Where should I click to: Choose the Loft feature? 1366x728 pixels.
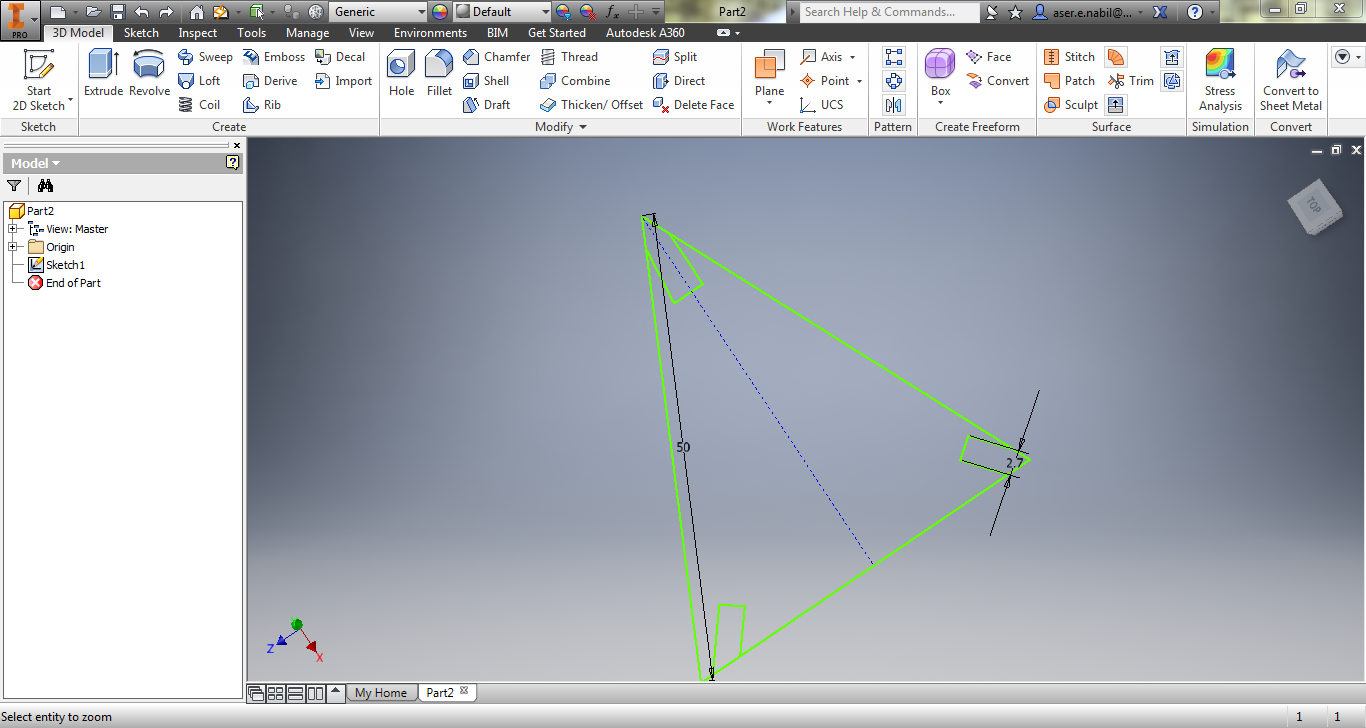(x=199, y=81)
